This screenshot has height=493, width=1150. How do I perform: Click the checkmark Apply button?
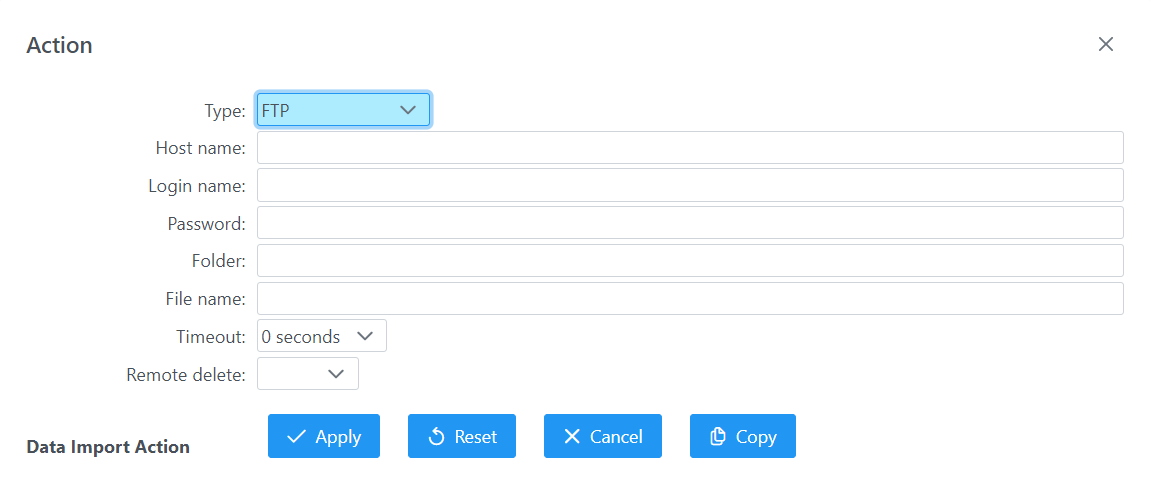(x=324, y=436)
